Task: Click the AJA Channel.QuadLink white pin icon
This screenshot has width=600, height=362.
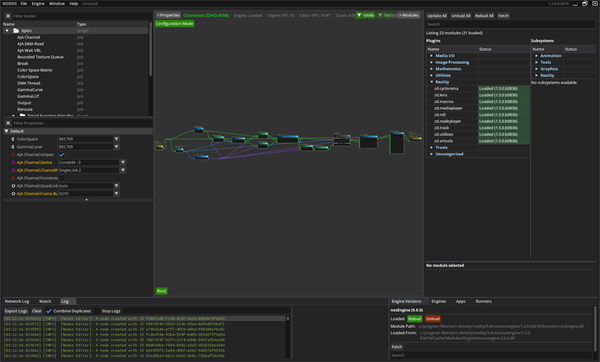Action: tap(13, 186)
